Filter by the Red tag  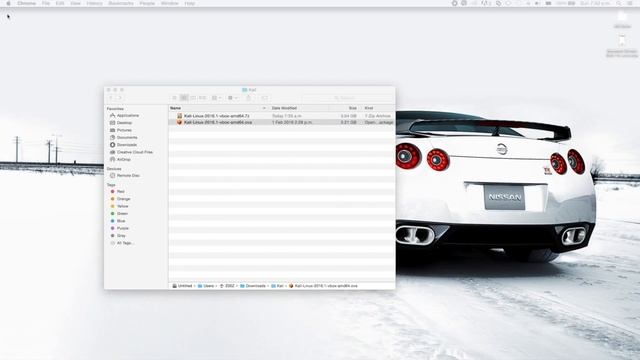(118, 191)
